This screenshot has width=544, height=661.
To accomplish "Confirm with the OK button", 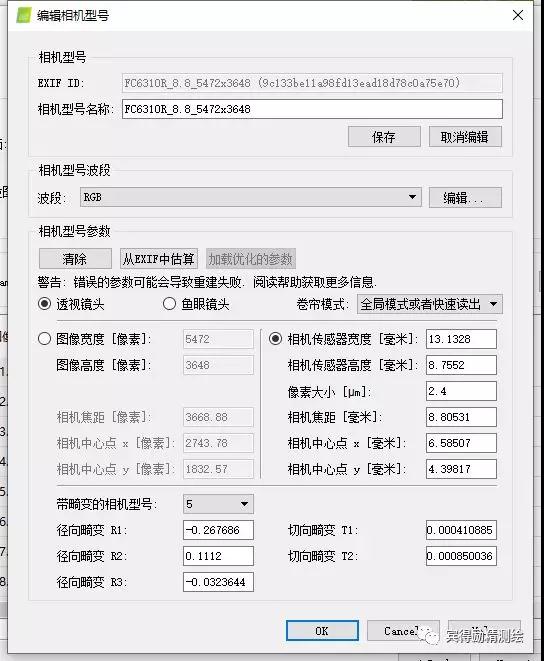I will [x=322, y=631].
